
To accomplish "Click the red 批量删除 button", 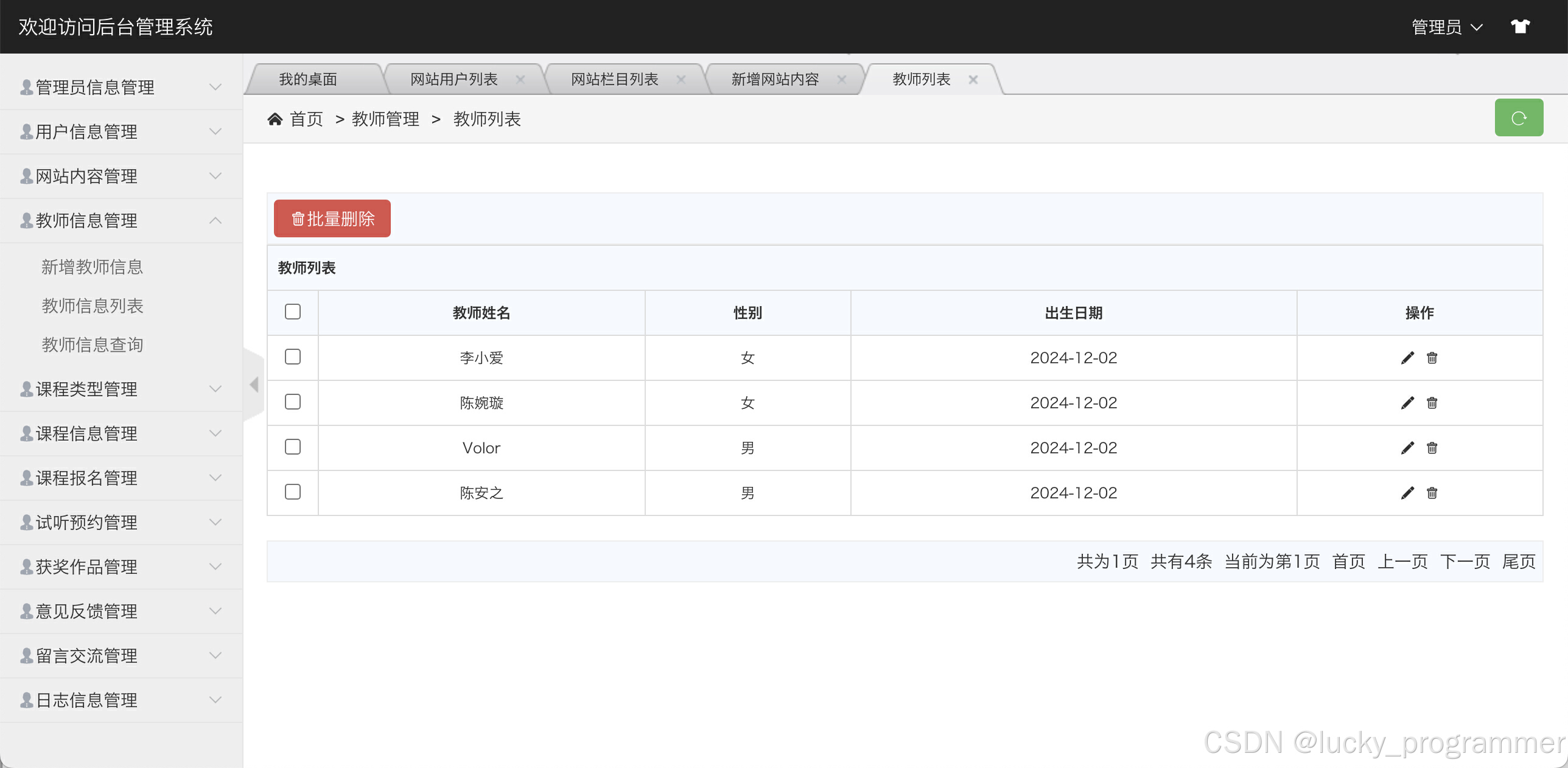I will [332, 219].
